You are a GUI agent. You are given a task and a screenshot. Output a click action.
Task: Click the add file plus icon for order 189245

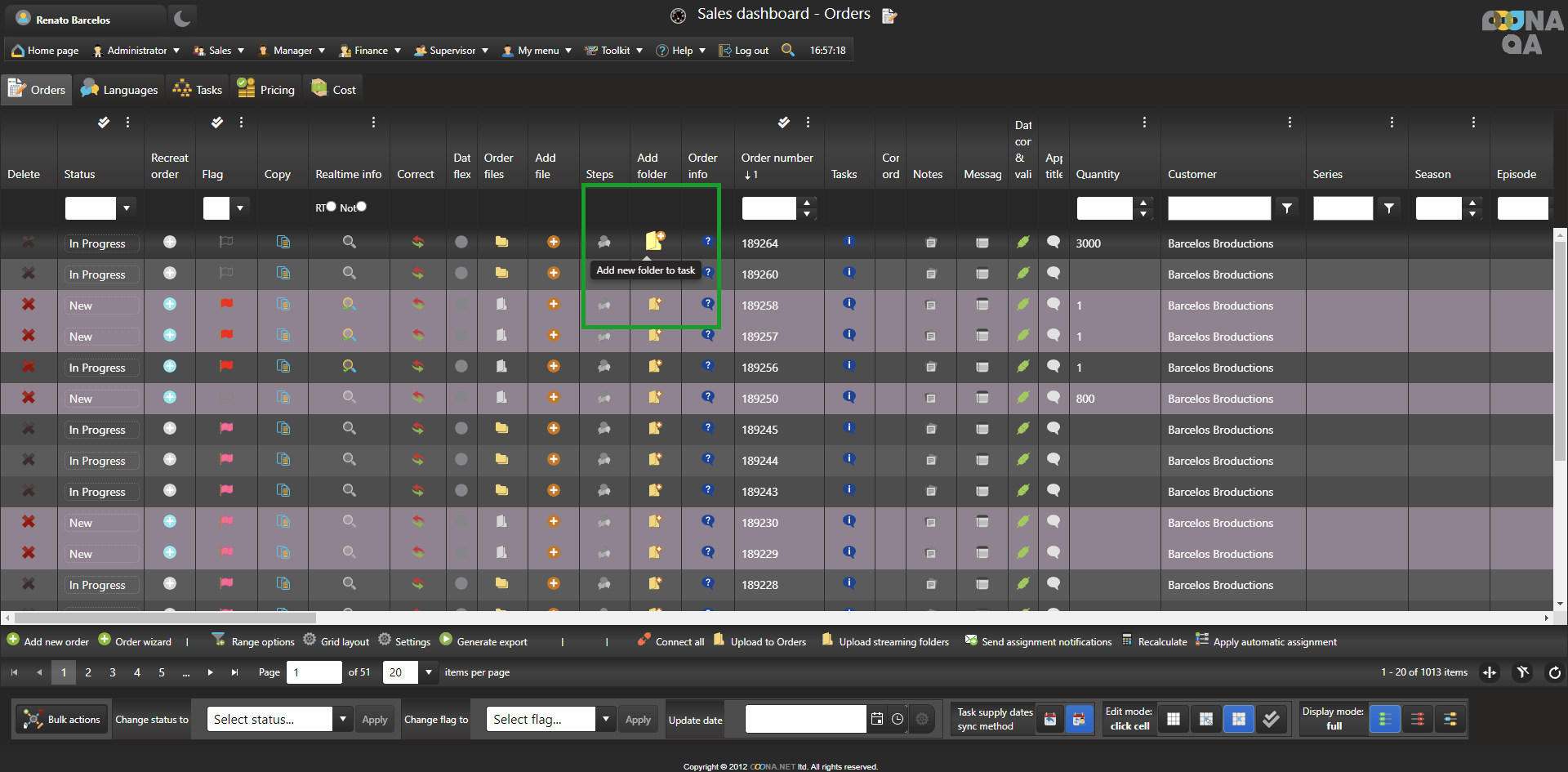[x=553, y=428]
